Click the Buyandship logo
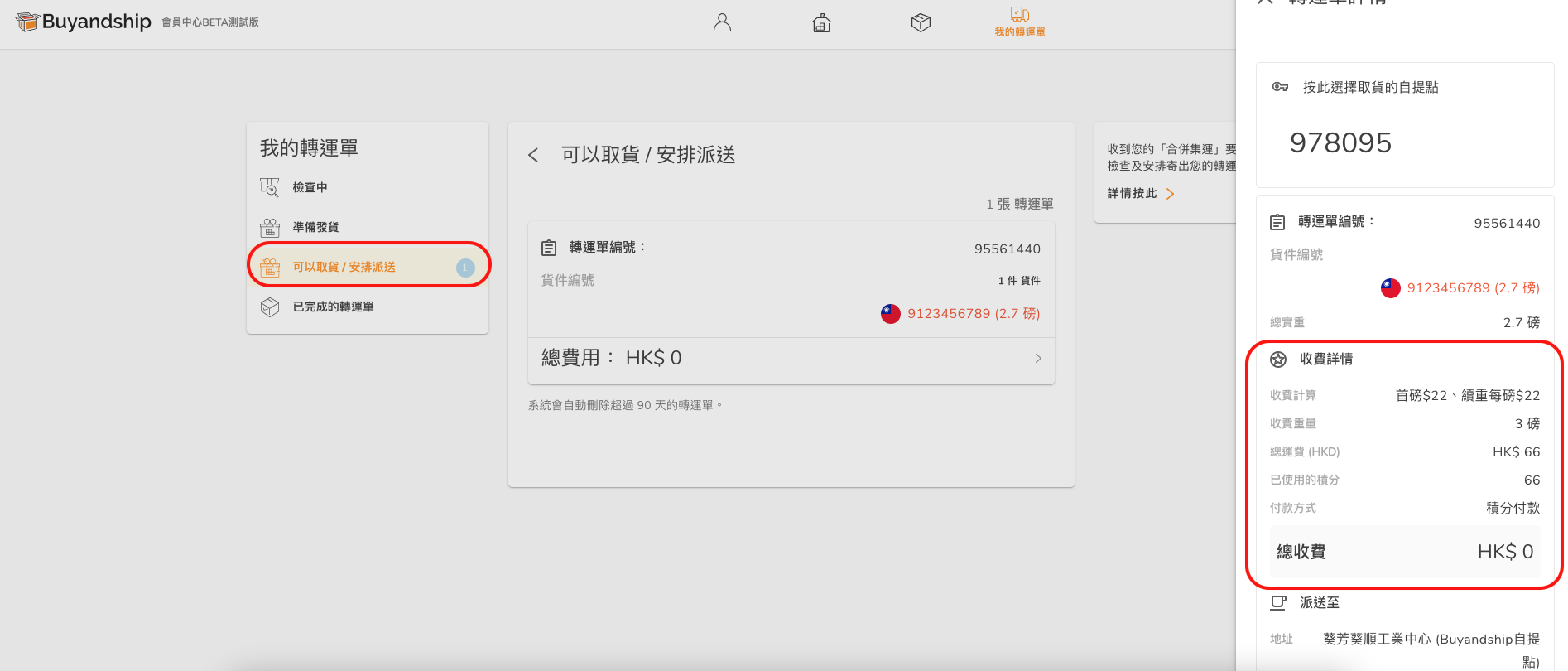The image size is (1568, 671). click(84, 22)
